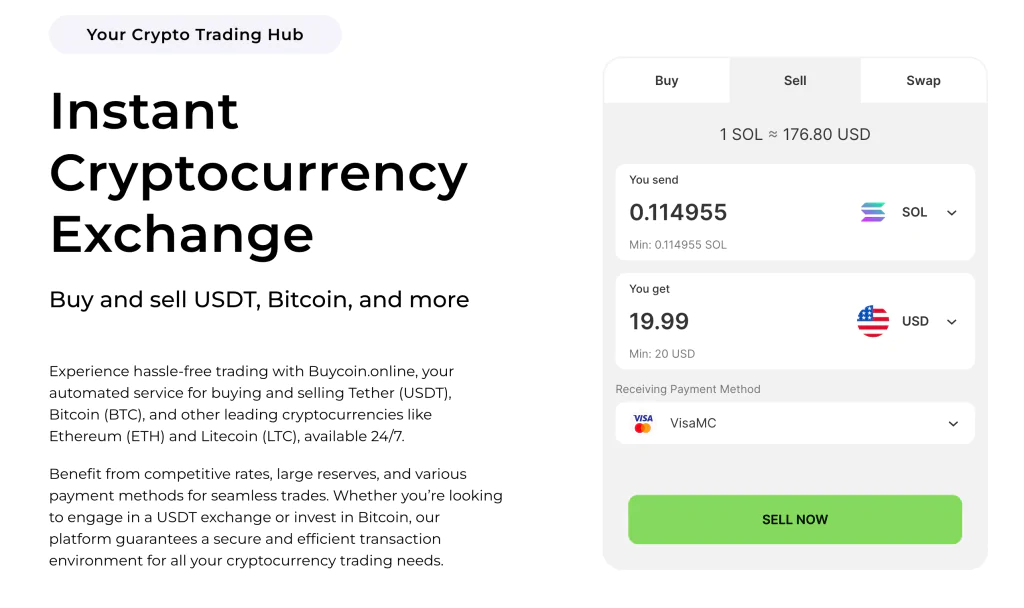Screen dimensions: 1024x608
Task: Click the Min: 20 USD hint
Action: (662, 354)
